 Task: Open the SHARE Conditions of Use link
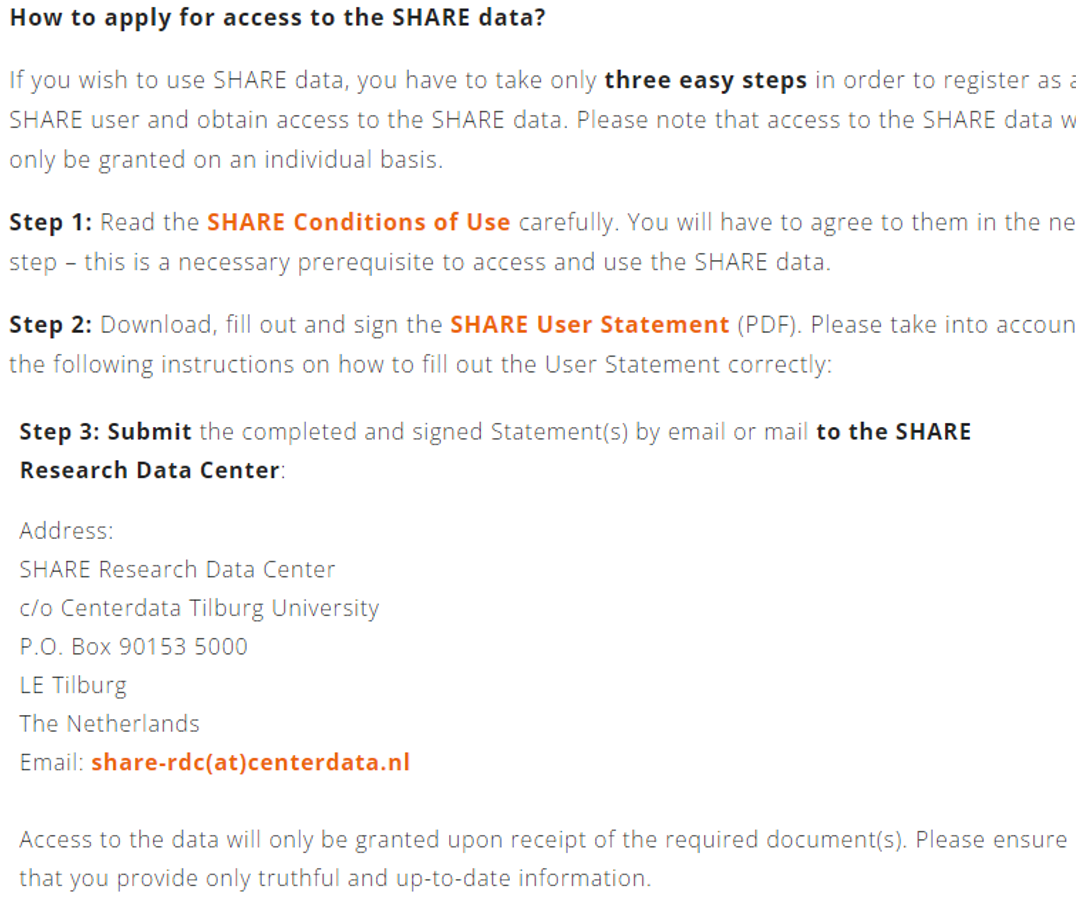coord(358,222)
